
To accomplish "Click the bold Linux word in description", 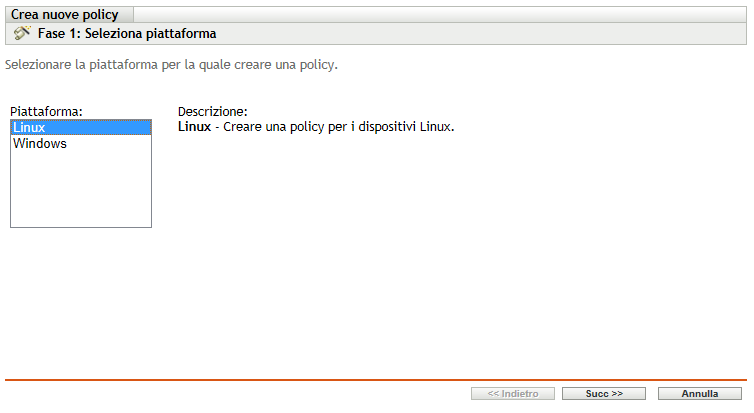I will (194, 128).
